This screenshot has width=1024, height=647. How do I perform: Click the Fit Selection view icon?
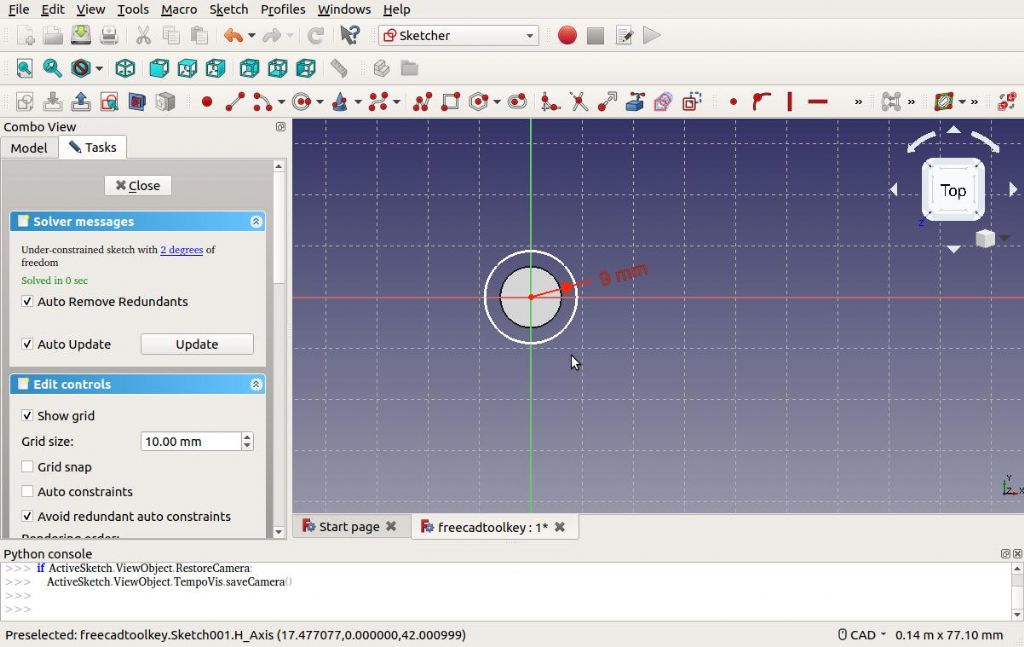(52, 68)
